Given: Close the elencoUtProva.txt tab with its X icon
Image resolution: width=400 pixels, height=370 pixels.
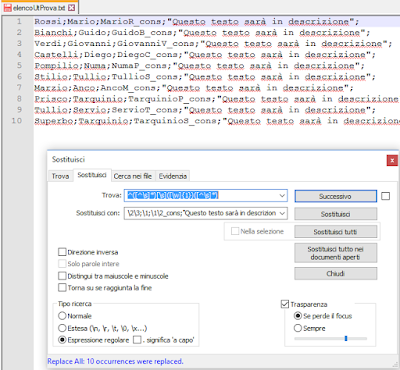Looking at the screenshot, I should click(x=72, y=7).
